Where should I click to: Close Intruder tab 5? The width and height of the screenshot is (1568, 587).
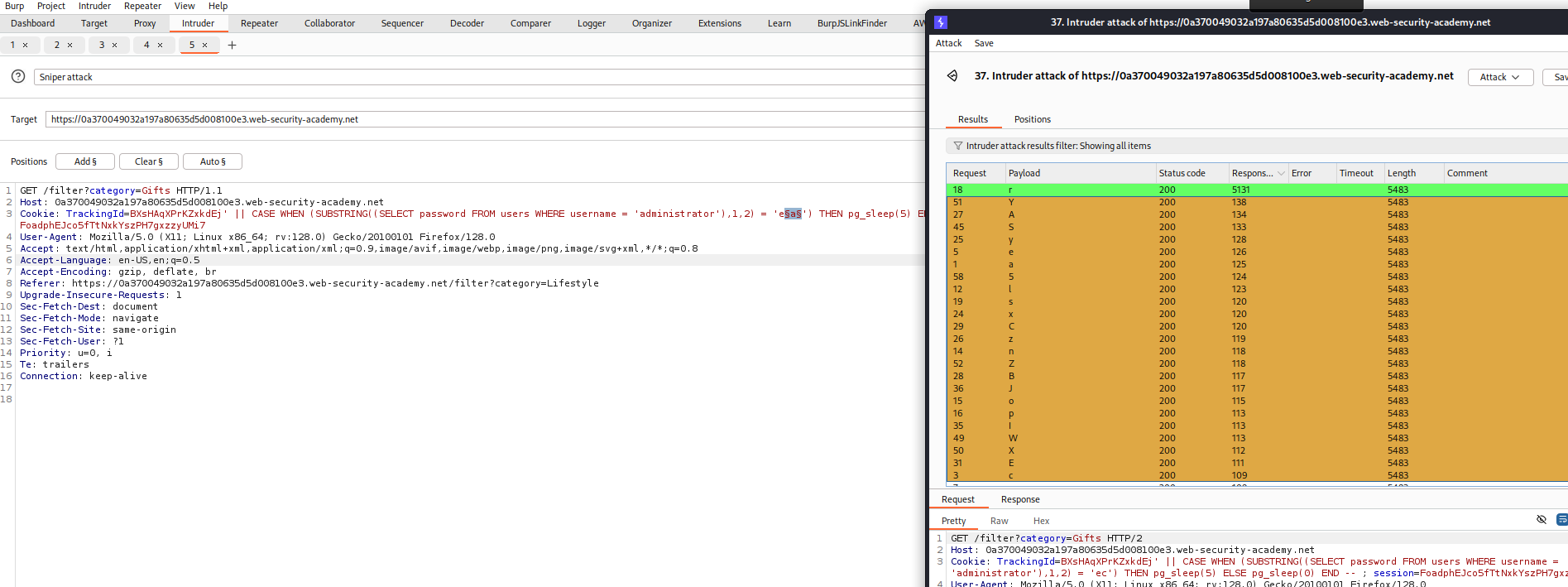click(x=204, y=46)
